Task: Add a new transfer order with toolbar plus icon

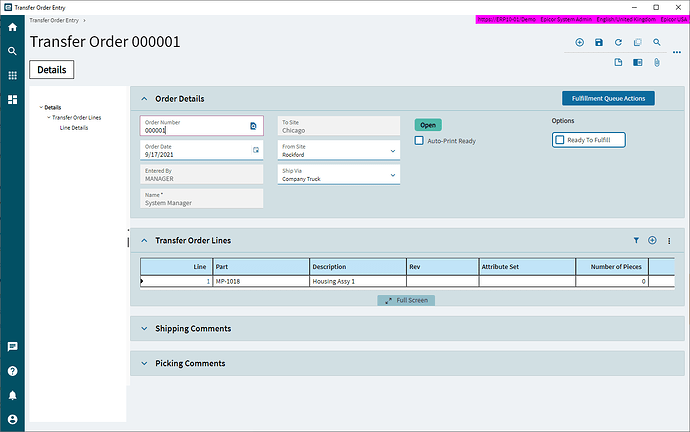Action: (580, 42)
